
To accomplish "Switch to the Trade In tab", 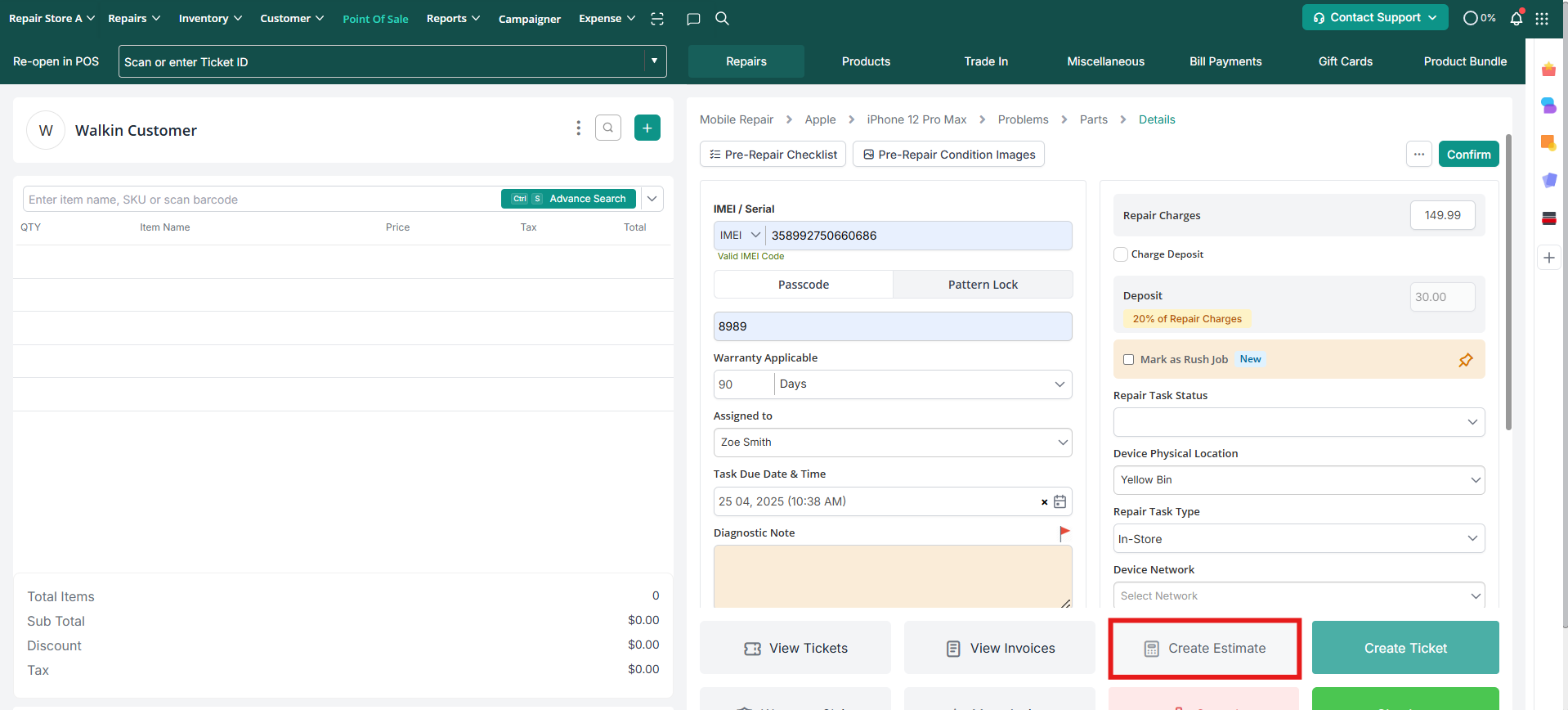I will pos(986,61).
